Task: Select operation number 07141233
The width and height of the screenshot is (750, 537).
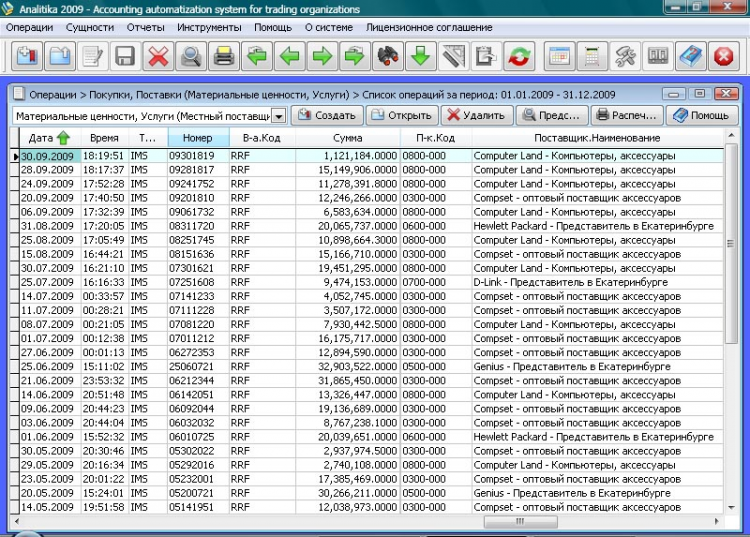Action: 191,296
